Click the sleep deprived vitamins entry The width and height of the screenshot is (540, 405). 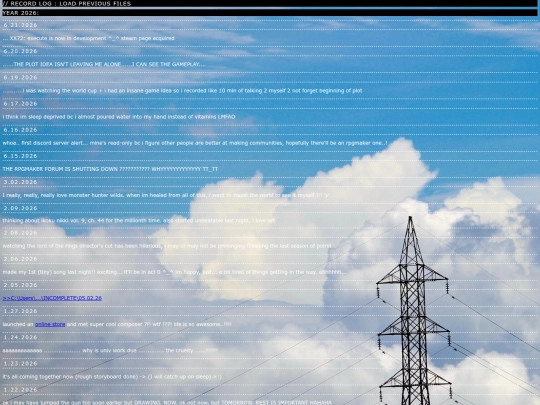tap(119, 117)
